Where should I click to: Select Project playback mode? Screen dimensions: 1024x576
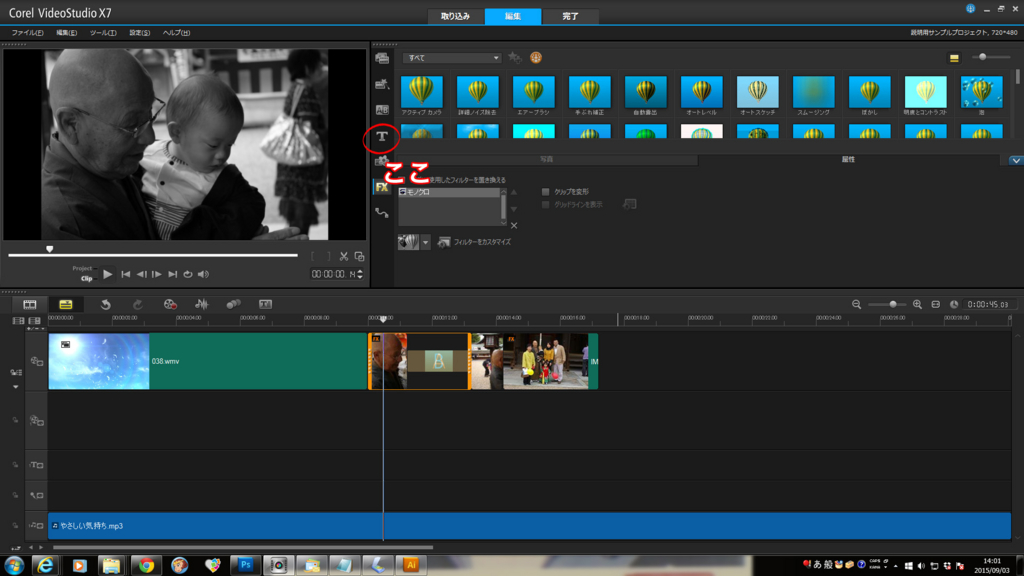point(82,268)
